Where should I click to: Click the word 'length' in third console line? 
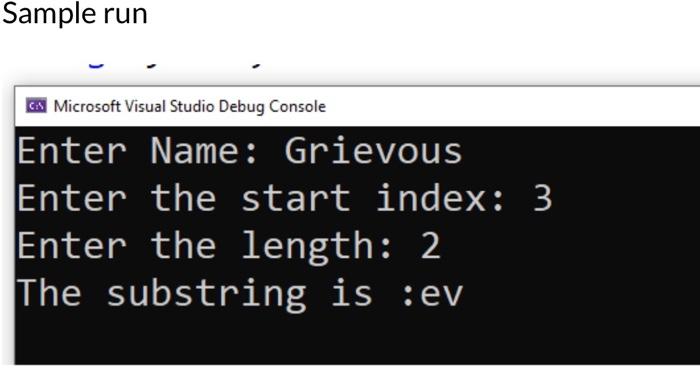(307, 247)
